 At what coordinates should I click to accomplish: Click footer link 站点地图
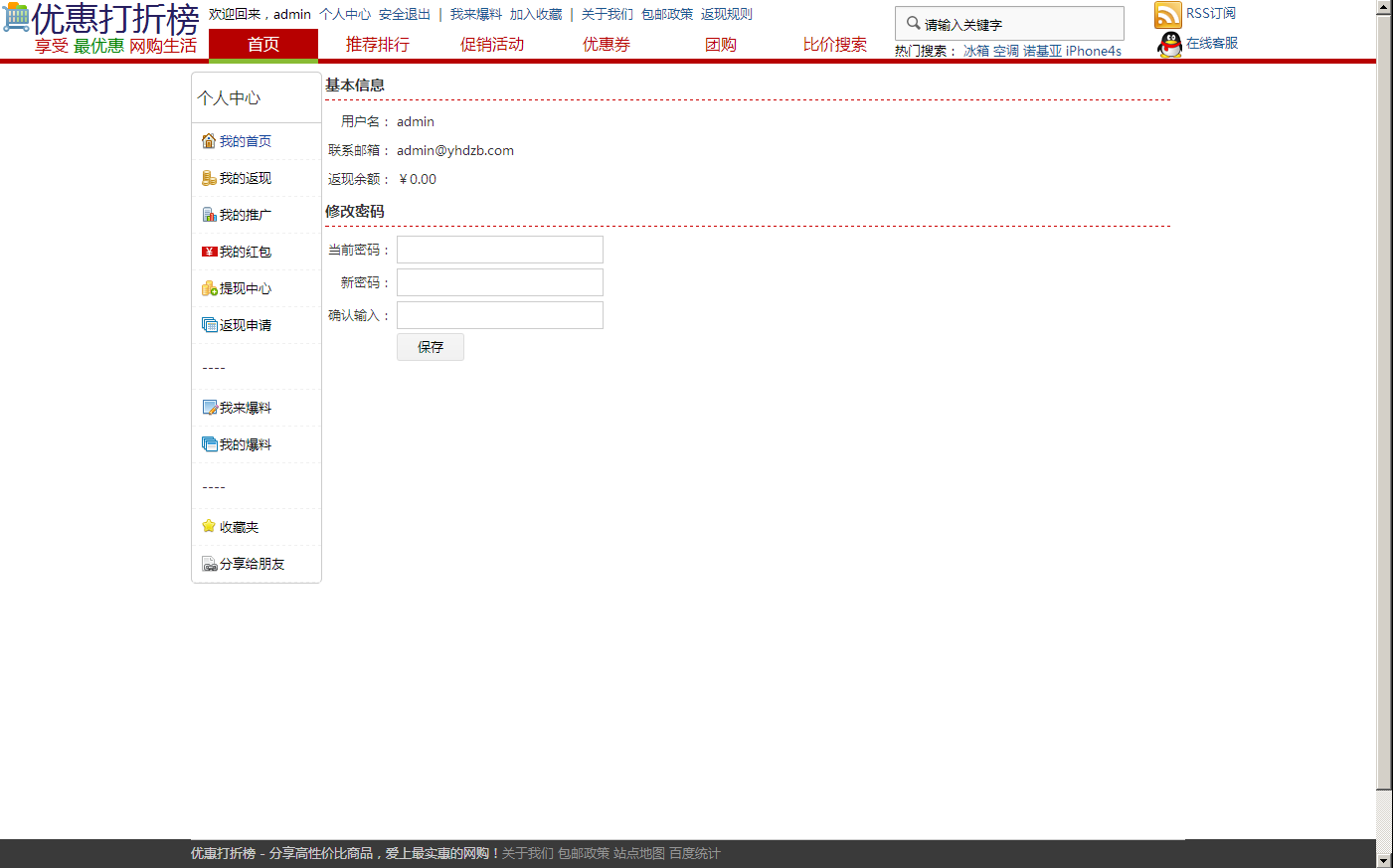pyautogui.click(x=639, y=853)
